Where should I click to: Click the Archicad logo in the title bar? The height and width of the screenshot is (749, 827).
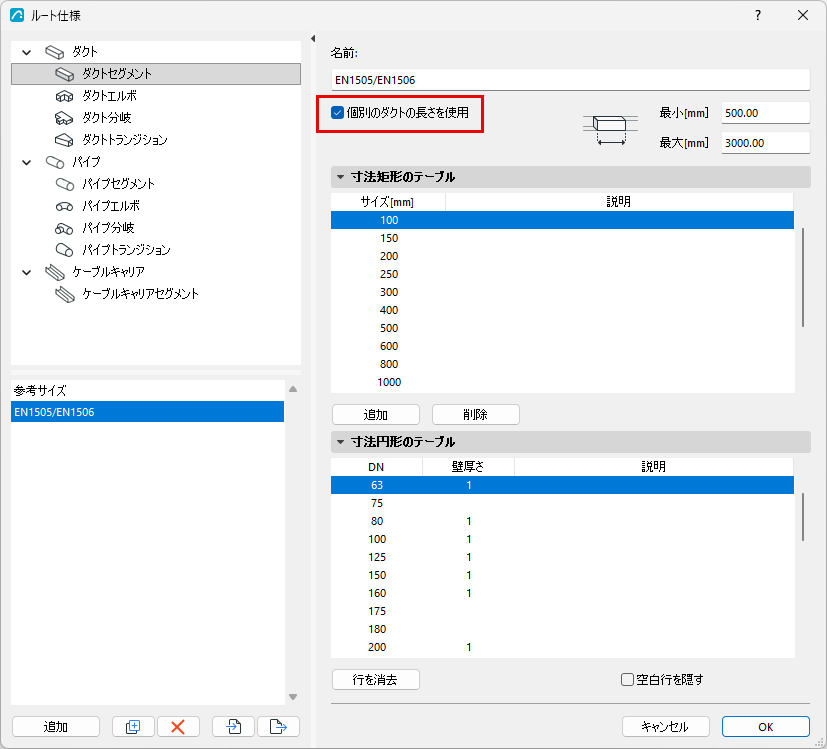(17, 15)
